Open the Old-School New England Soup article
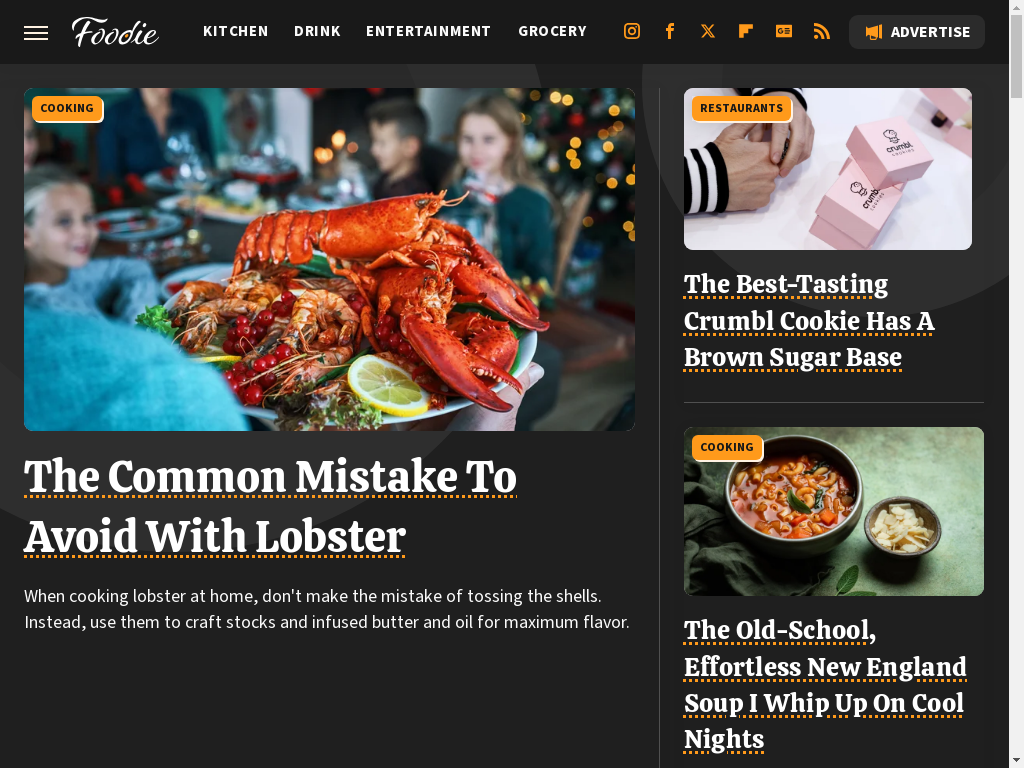The image size is (1024, 768). (x=825, y=684)
